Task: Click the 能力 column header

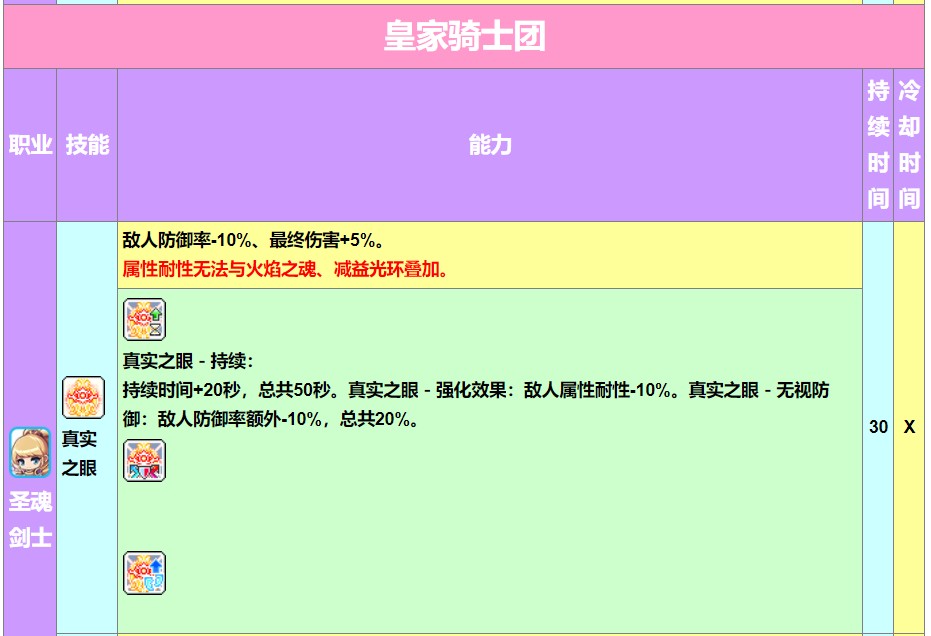Action: (489, 145)
